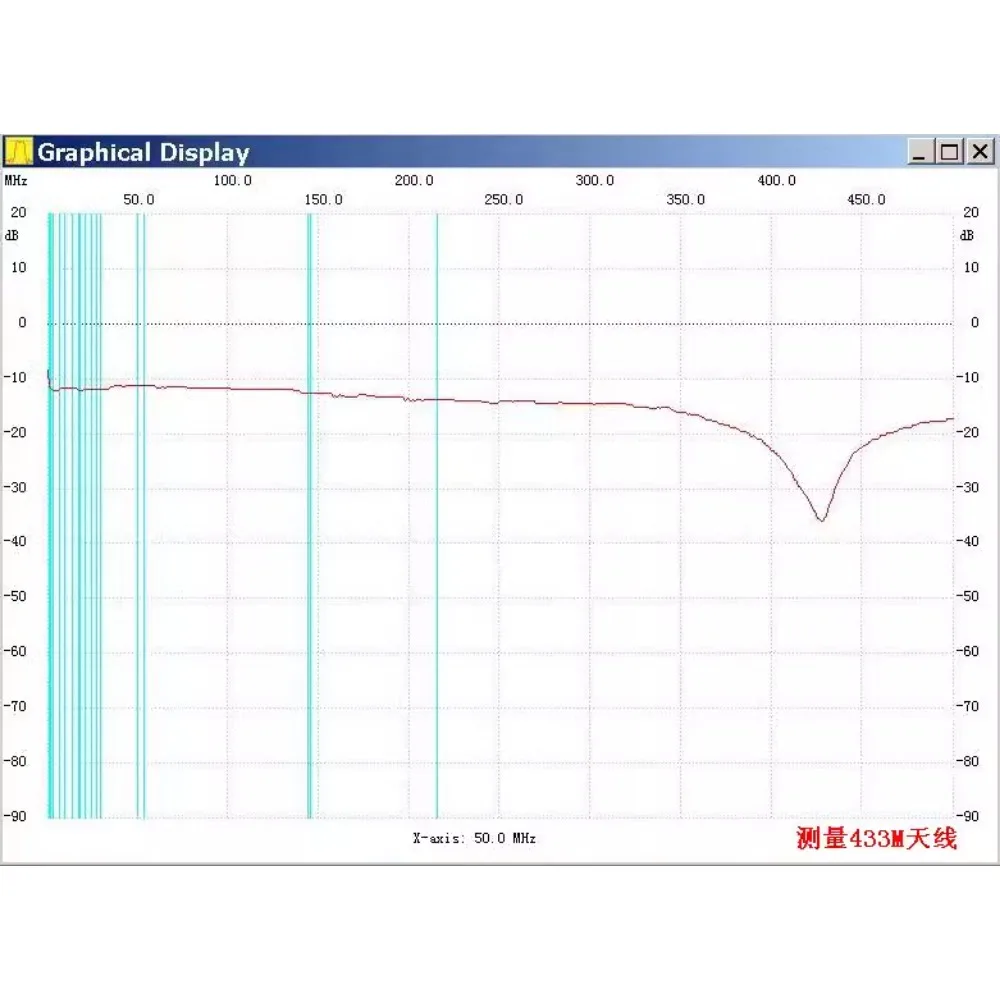The height and width of the screenshot is (1000, 1000).
Task: Click the '250.0' frequency axis label
Action: (504, 200)
